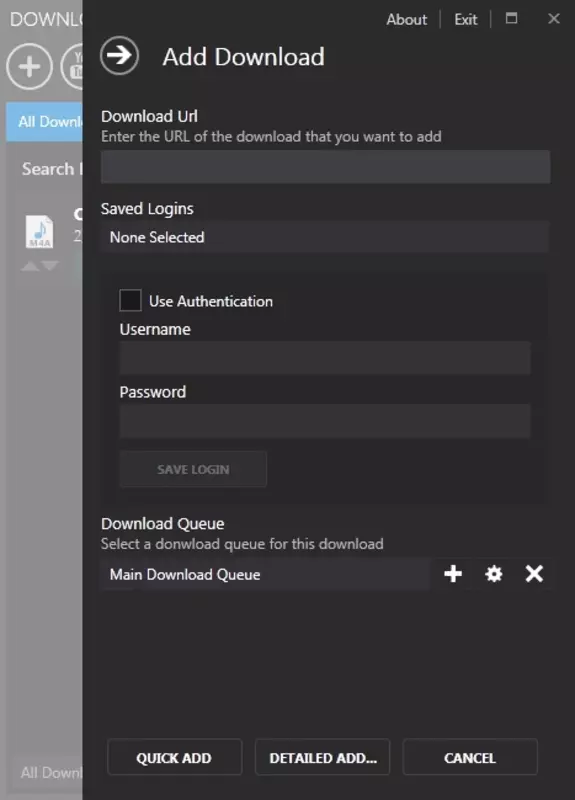
Task: Click the QUICK ADD button
Action: (x=174, y=757)
